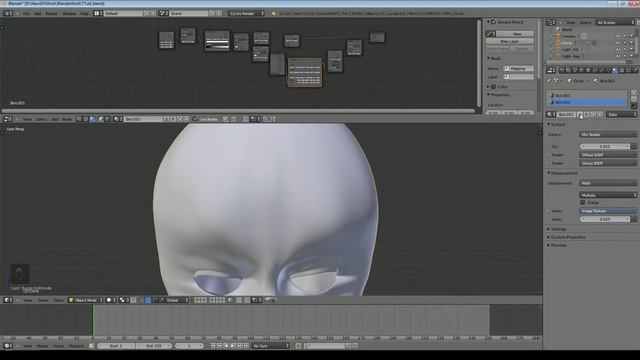Screen dimensions: 640x360
Task: Click the info header editor type icon
Action: tap(8, 13)
